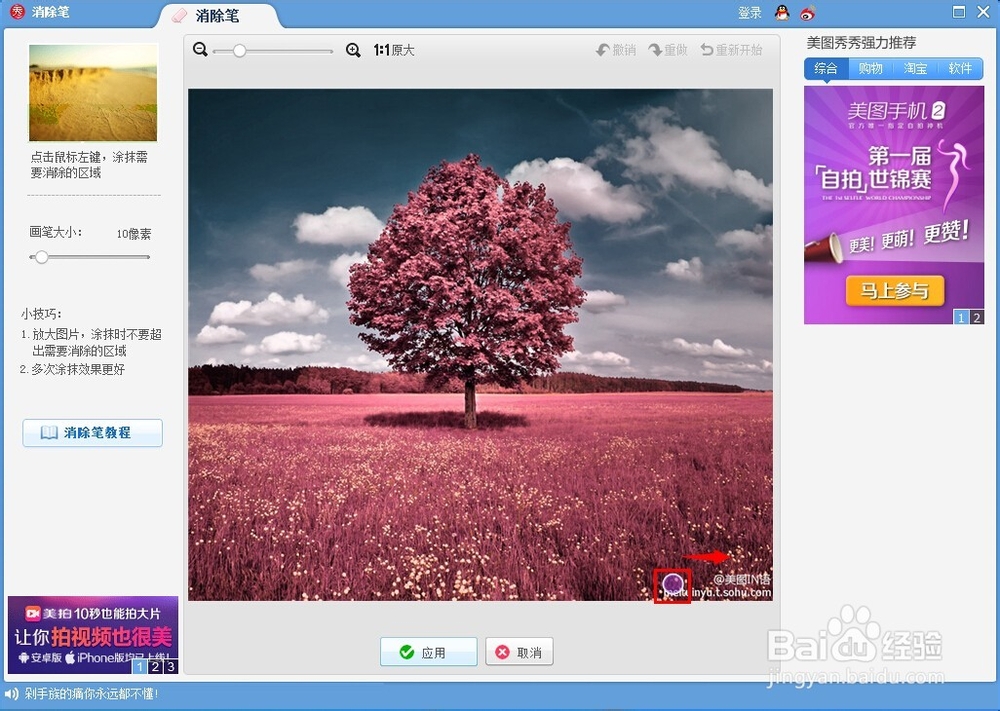
Task: Click the 取消 cancel button
Action: tap(519, 651)
